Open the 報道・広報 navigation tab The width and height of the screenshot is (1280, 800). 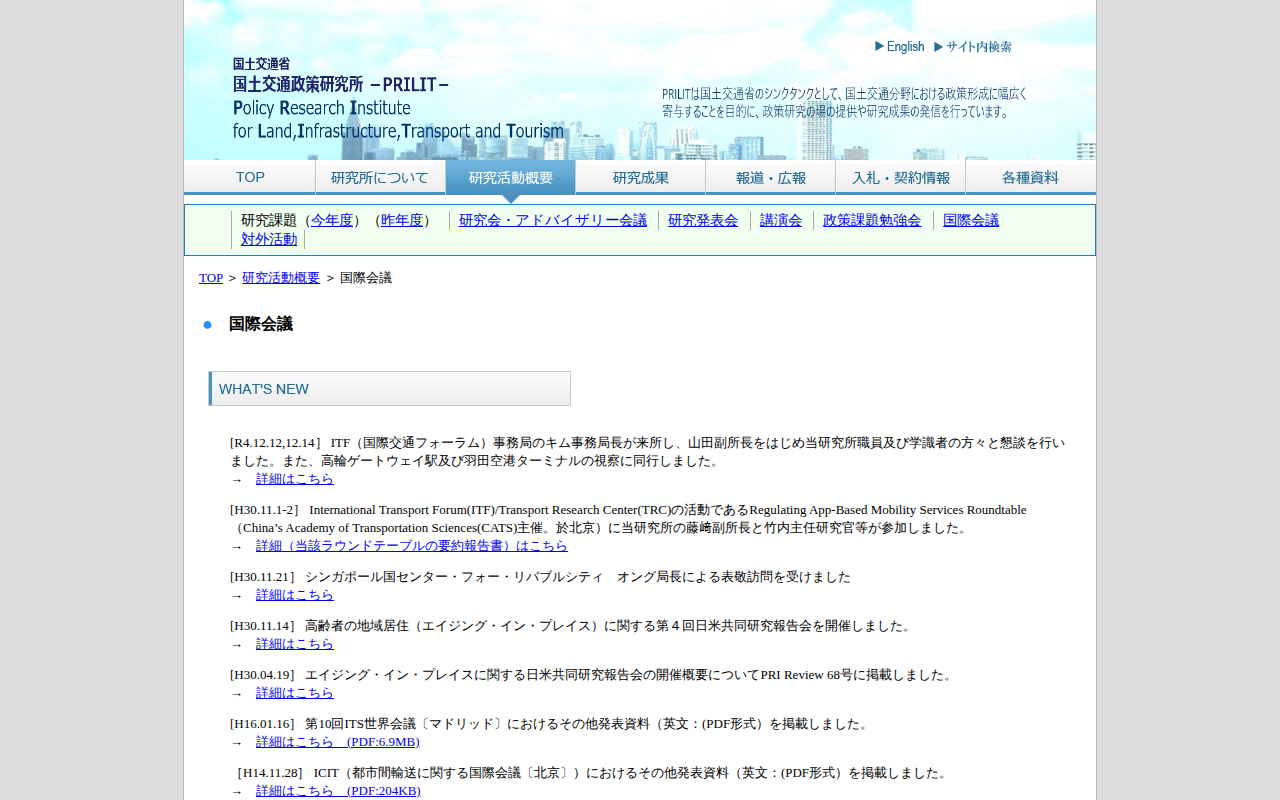coord(770,177)
